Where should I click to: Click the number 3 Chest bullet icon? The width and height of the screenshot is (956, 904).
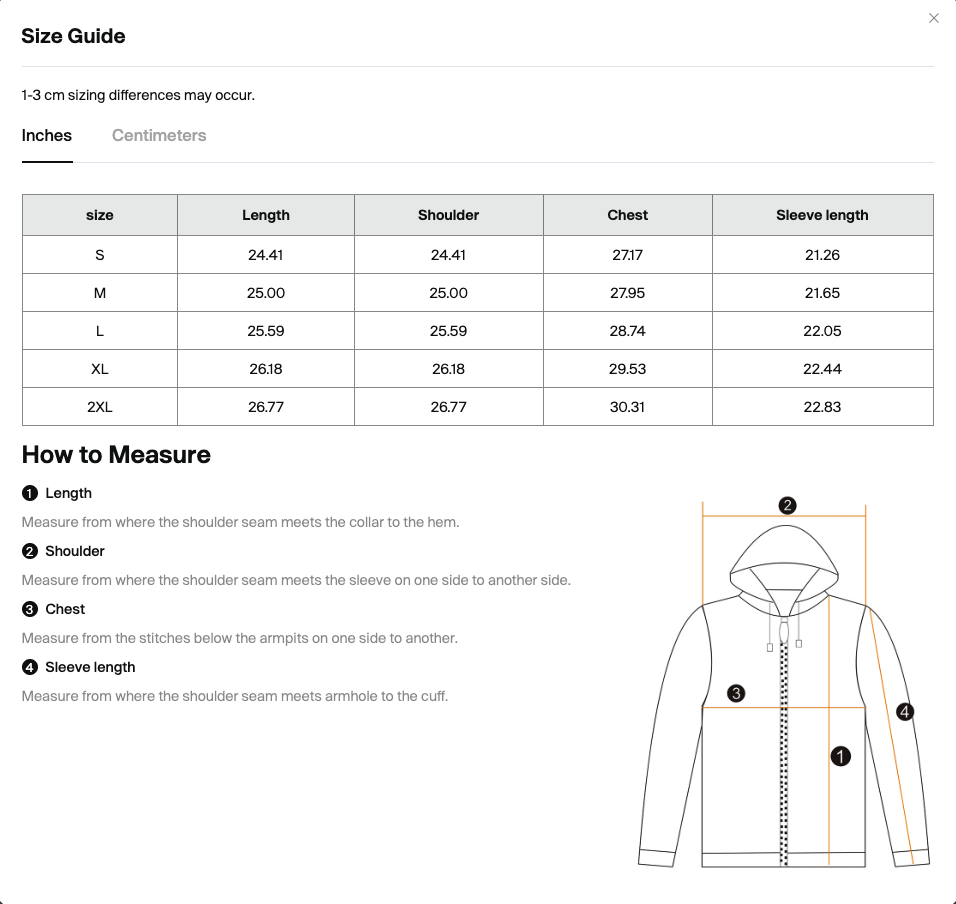point(30,609)
